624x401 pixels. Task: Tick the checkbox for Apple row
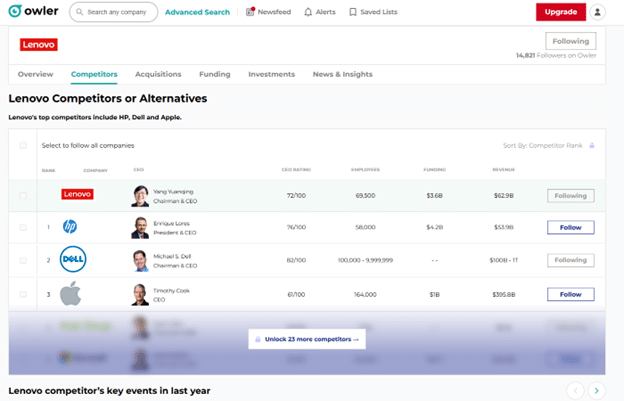coord(23,295)
